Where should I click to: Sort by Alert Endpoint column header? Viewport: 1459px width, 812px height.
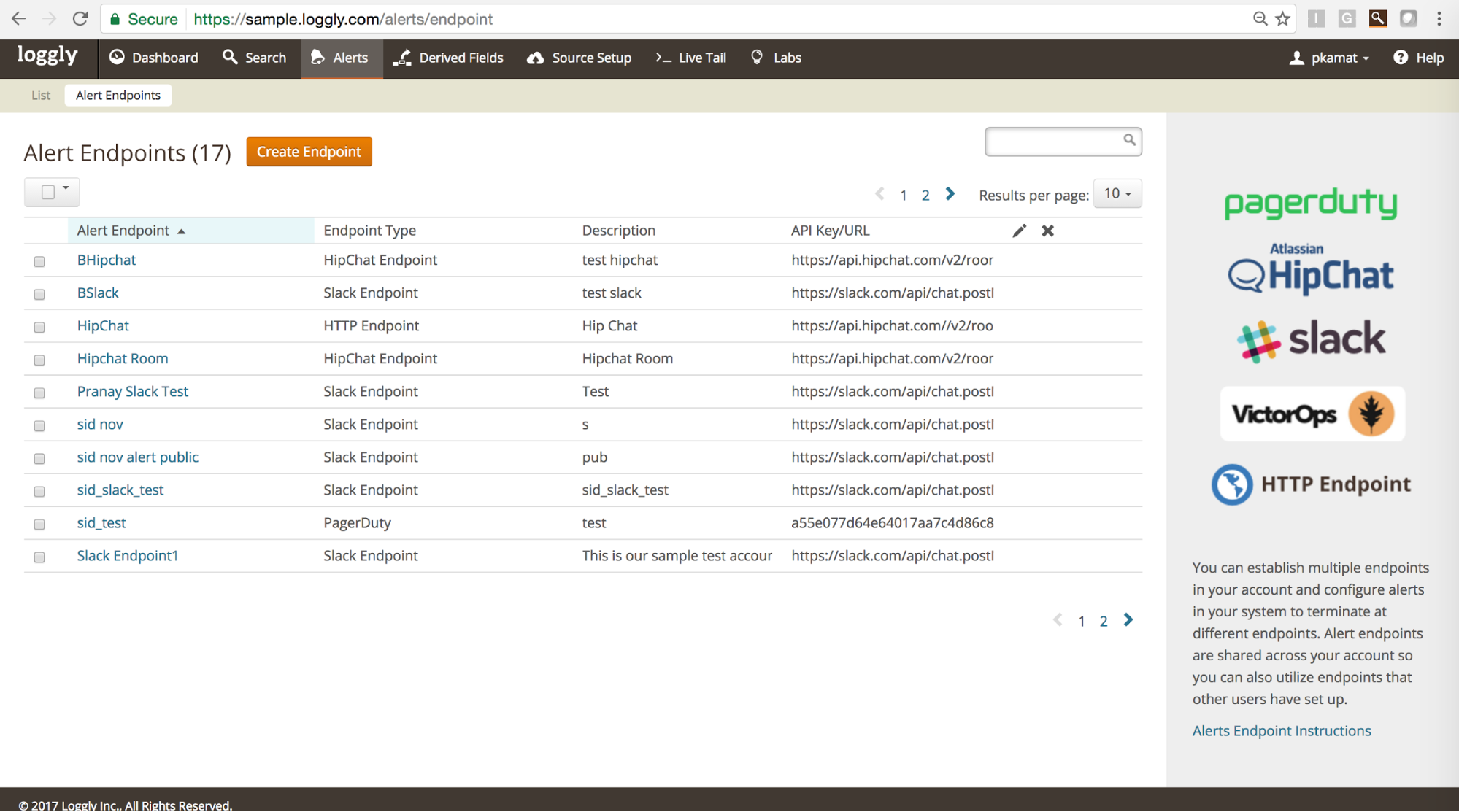[x=123, y=231]
